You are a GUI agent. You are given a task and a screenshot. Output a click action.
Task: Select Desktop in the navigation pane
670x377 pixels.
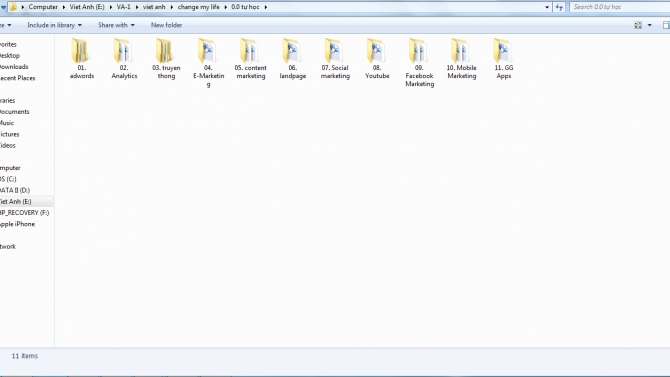[9, 56]
